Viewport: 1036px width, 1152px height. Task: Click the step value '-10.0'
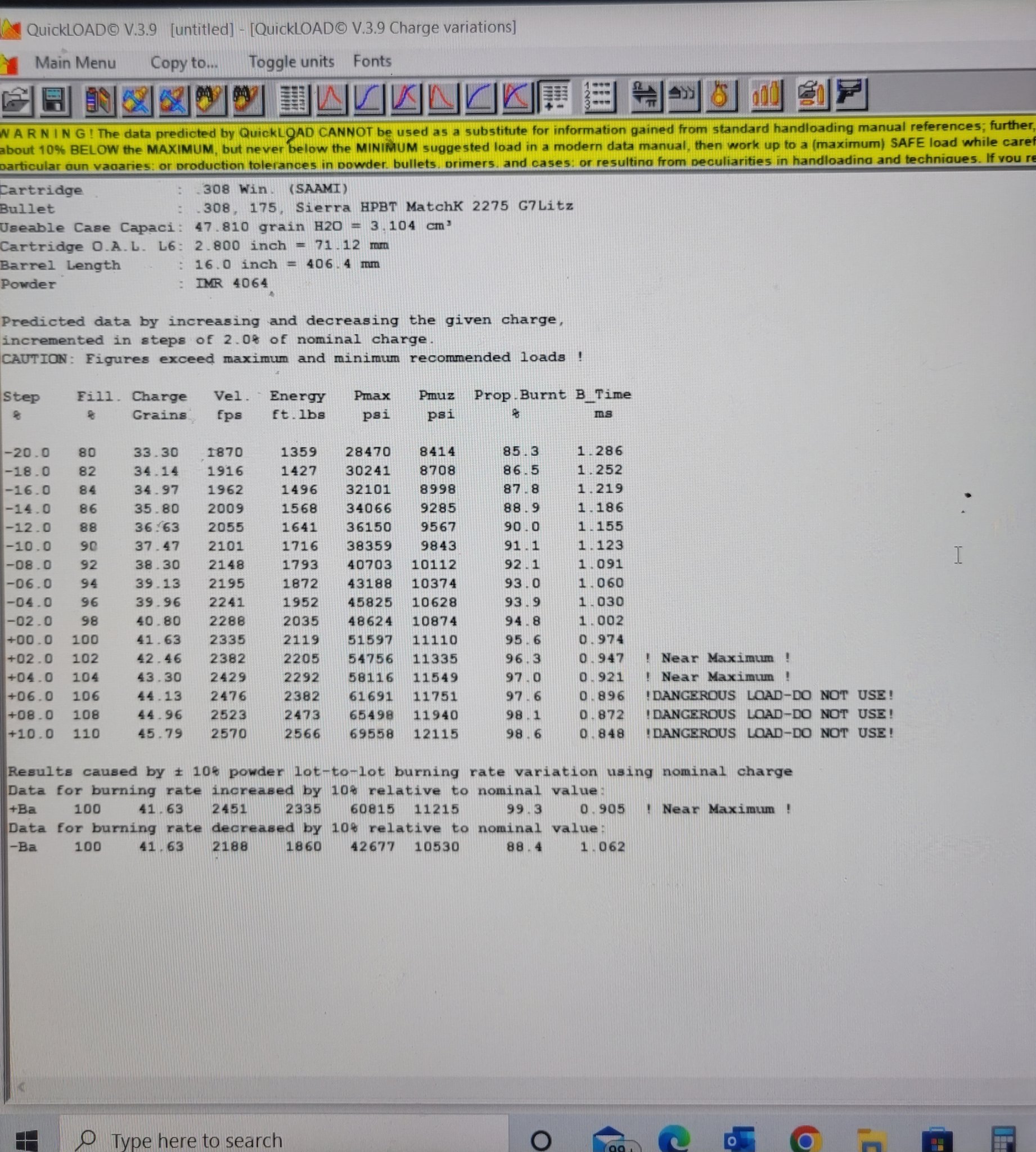click(x=28, y=546)
